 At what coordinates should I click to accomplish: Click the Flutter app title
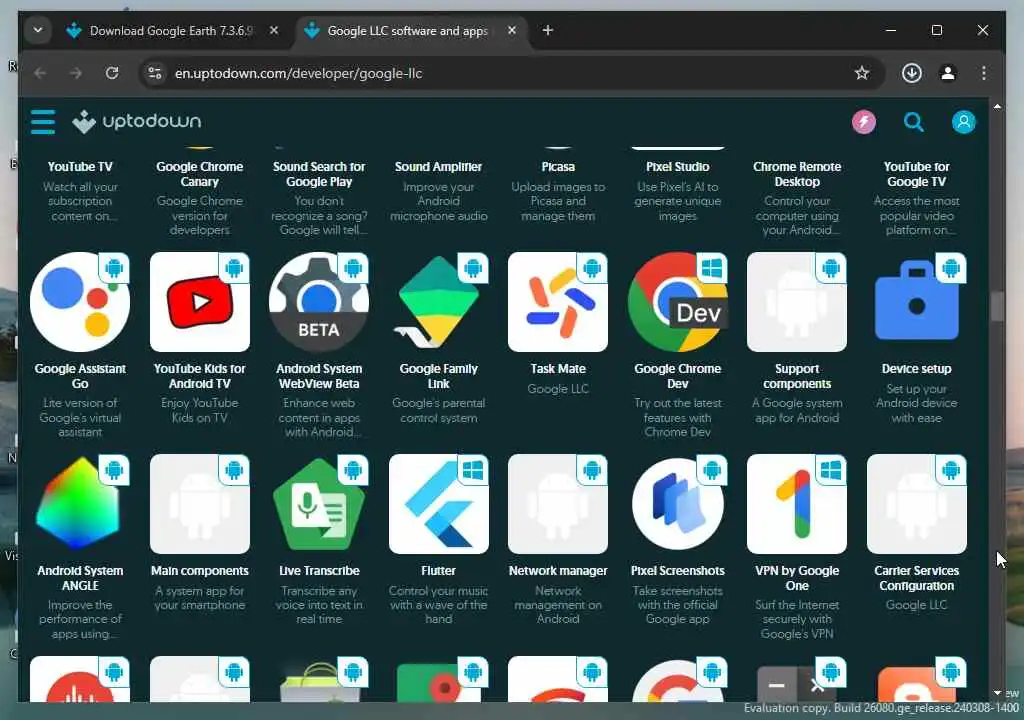pos(438,571)
